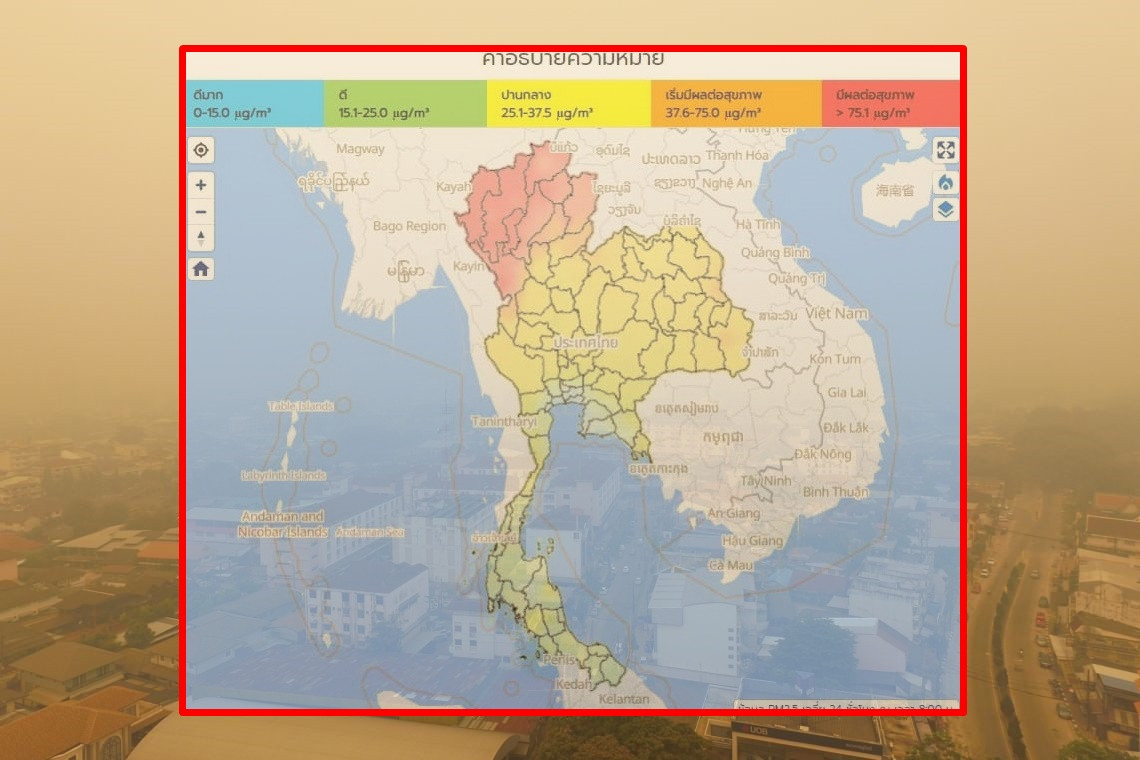Select the Việt Nam label on map
1140x760 pixels.
click(x=838, y=313)
